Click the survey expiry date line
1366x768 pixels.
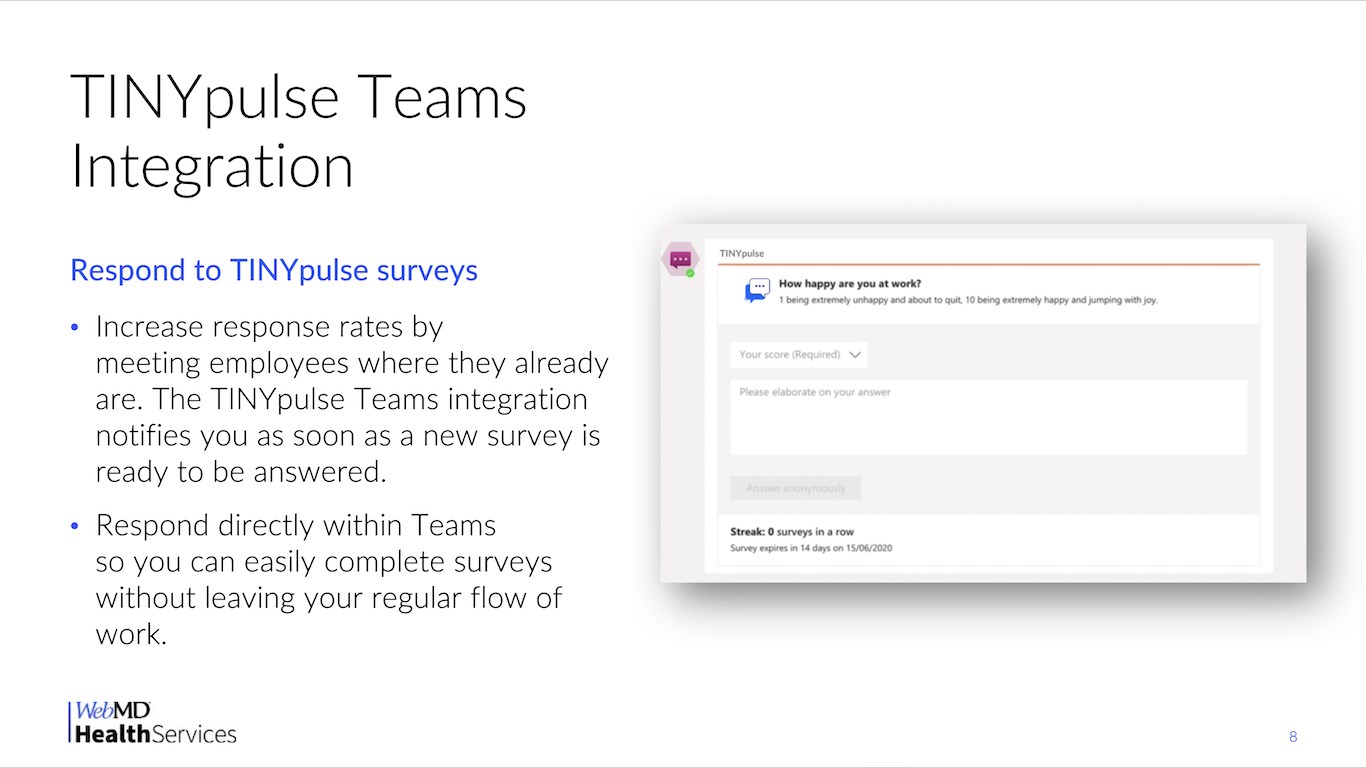[811, 548]
